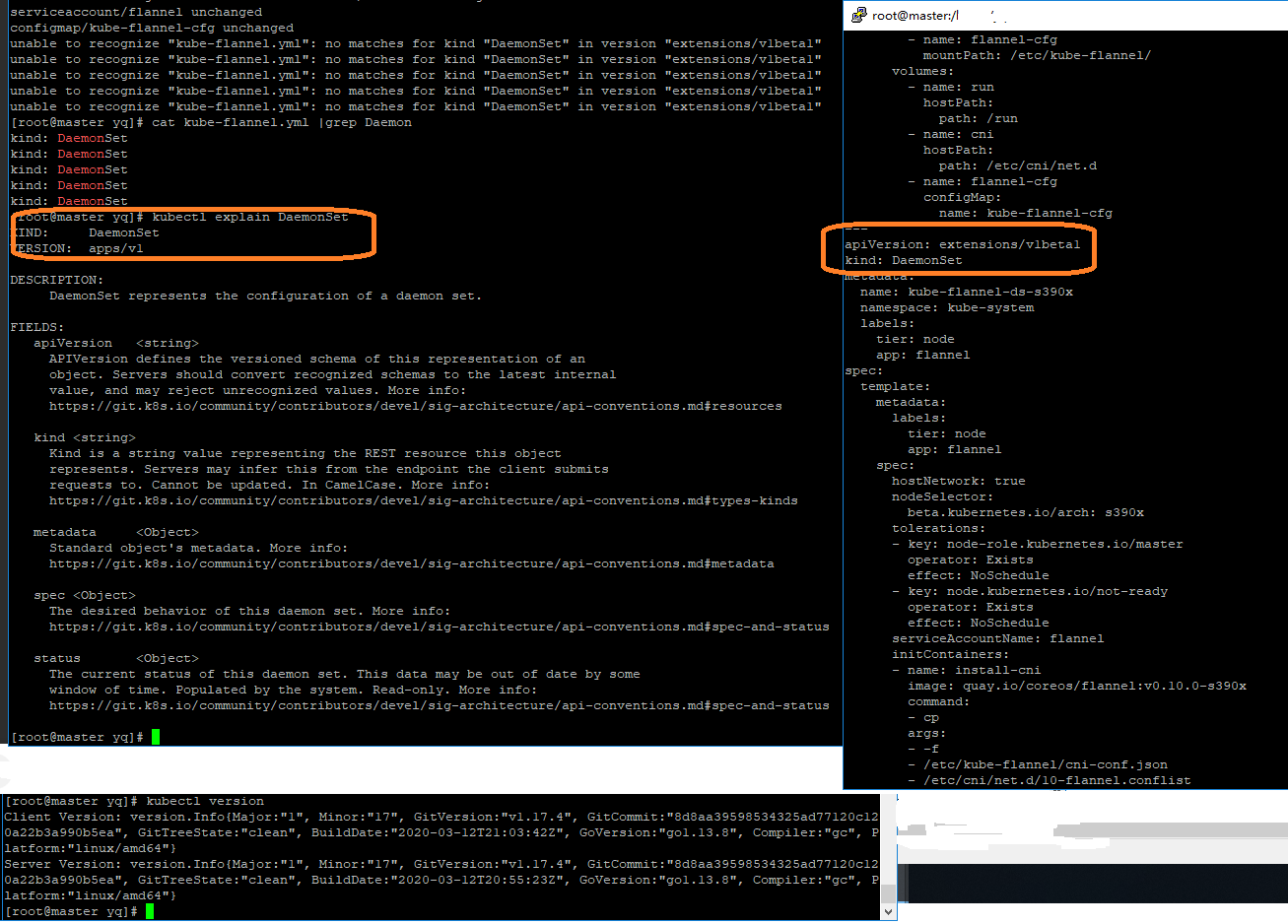Click the 'name: run' line
The image size is (1288, 924).
[x=951, y=87]
